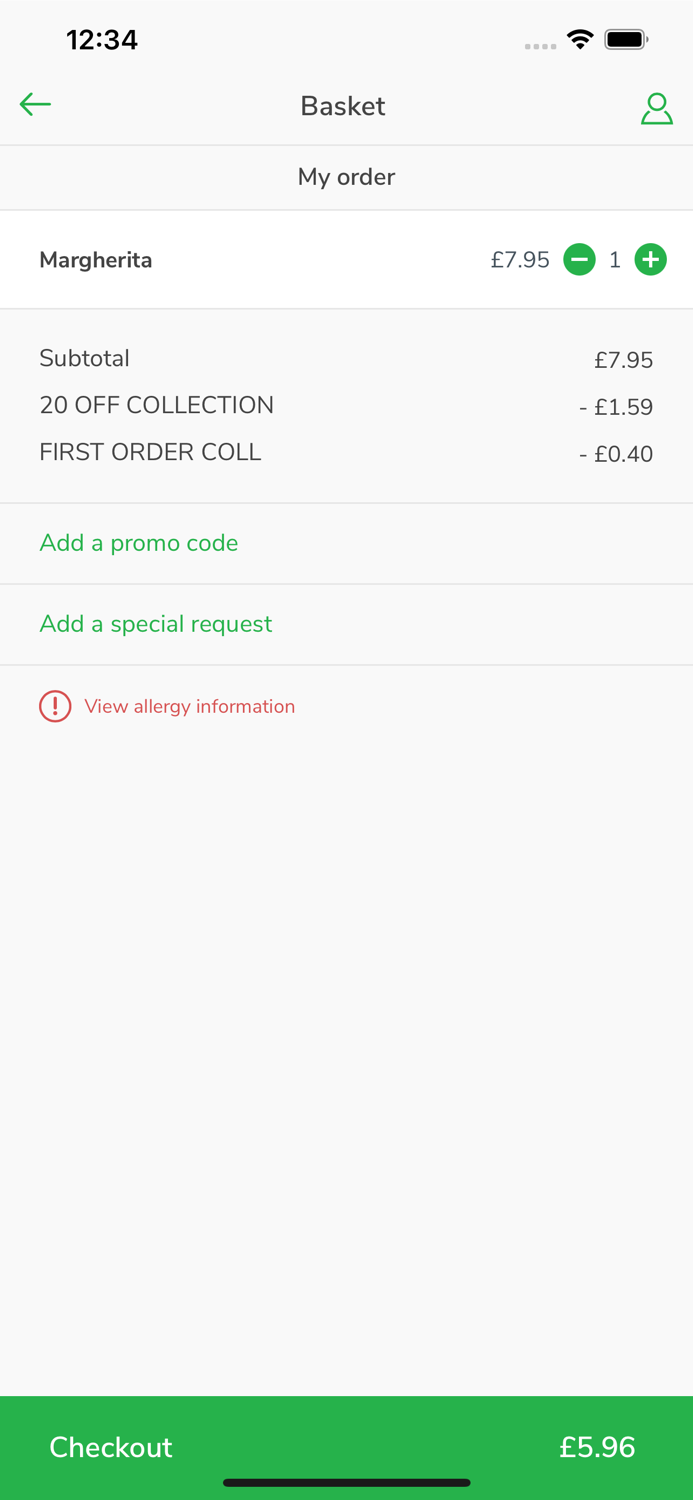Tap the 20 OFF COLLECTION discount row
693x1500 pixels.
coord(157,405)
